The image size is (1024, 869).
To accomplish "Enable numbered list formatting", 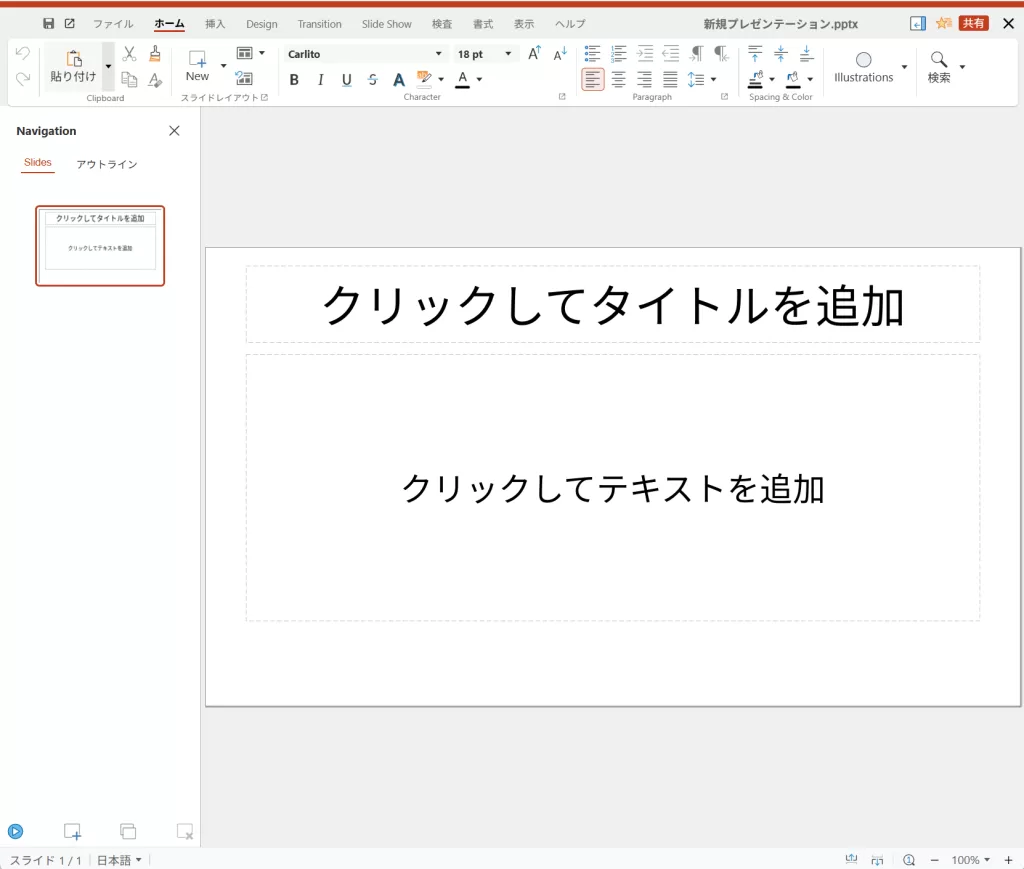I will 618,54.
